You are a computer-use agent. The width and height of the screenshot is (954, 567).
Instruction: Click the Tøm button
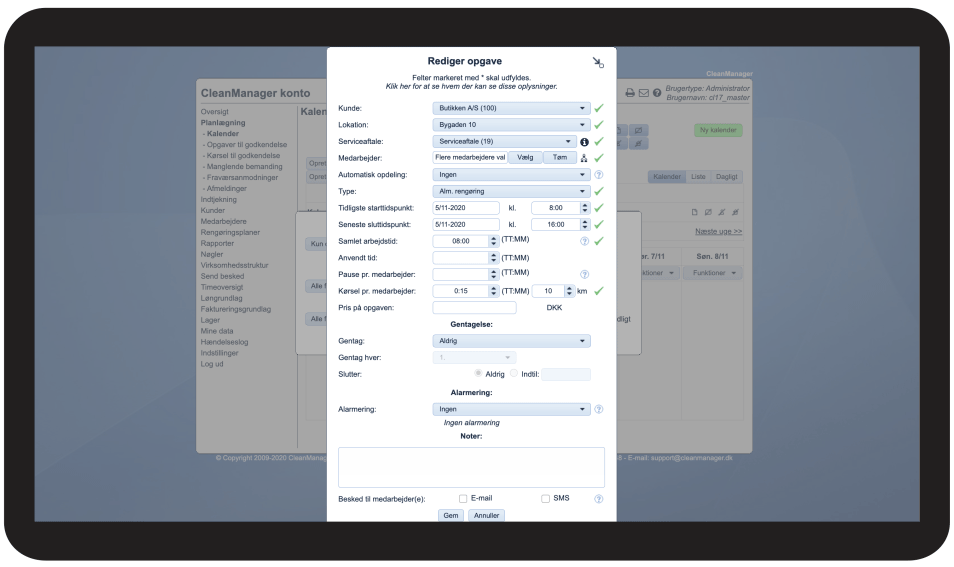[x=560, y=158]
